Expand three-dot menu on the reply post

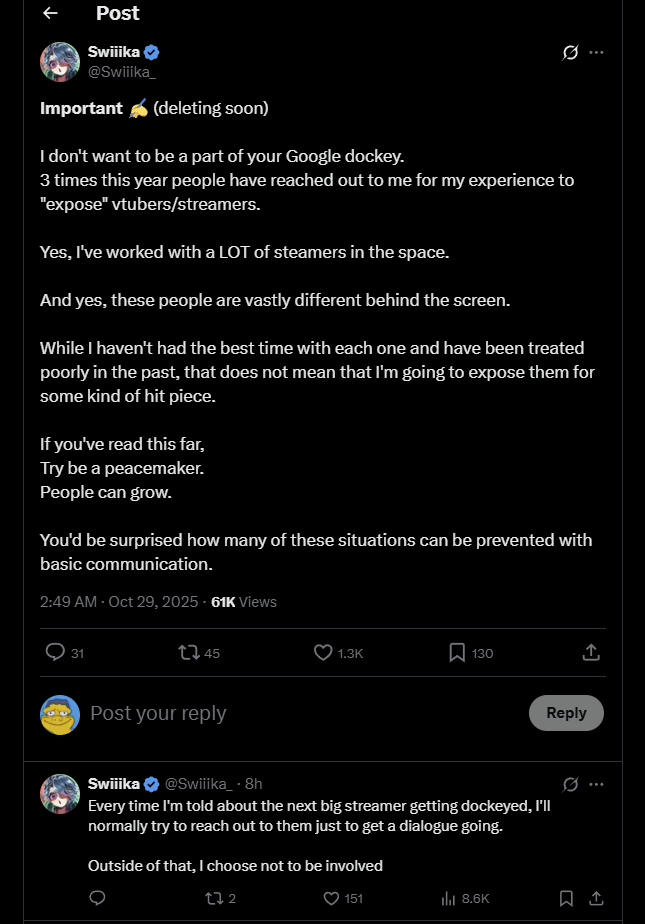597,784
